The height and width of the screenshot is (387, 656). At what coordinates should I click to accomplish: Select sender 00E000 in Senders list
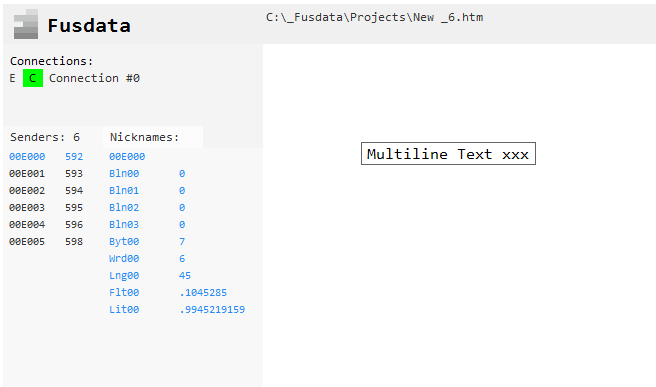[27, 156]
